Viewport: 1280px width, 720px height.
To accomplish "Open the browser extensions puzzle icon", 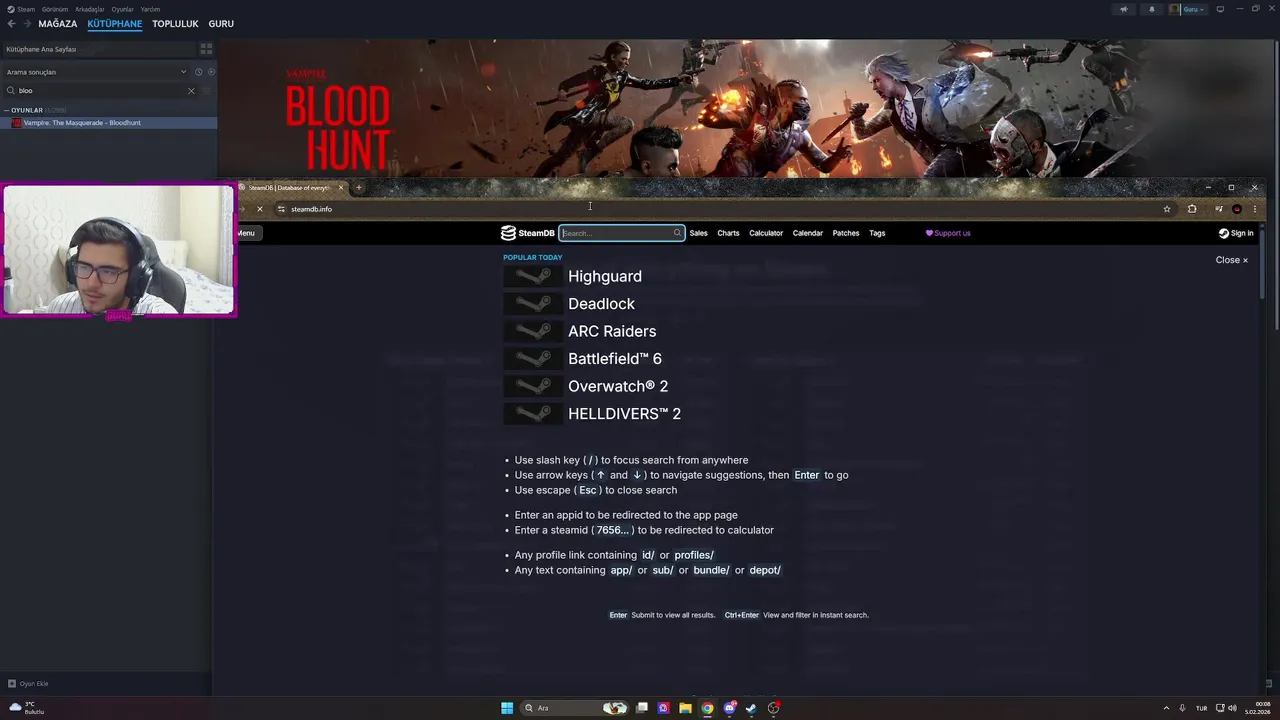I will click(1192, 209).
